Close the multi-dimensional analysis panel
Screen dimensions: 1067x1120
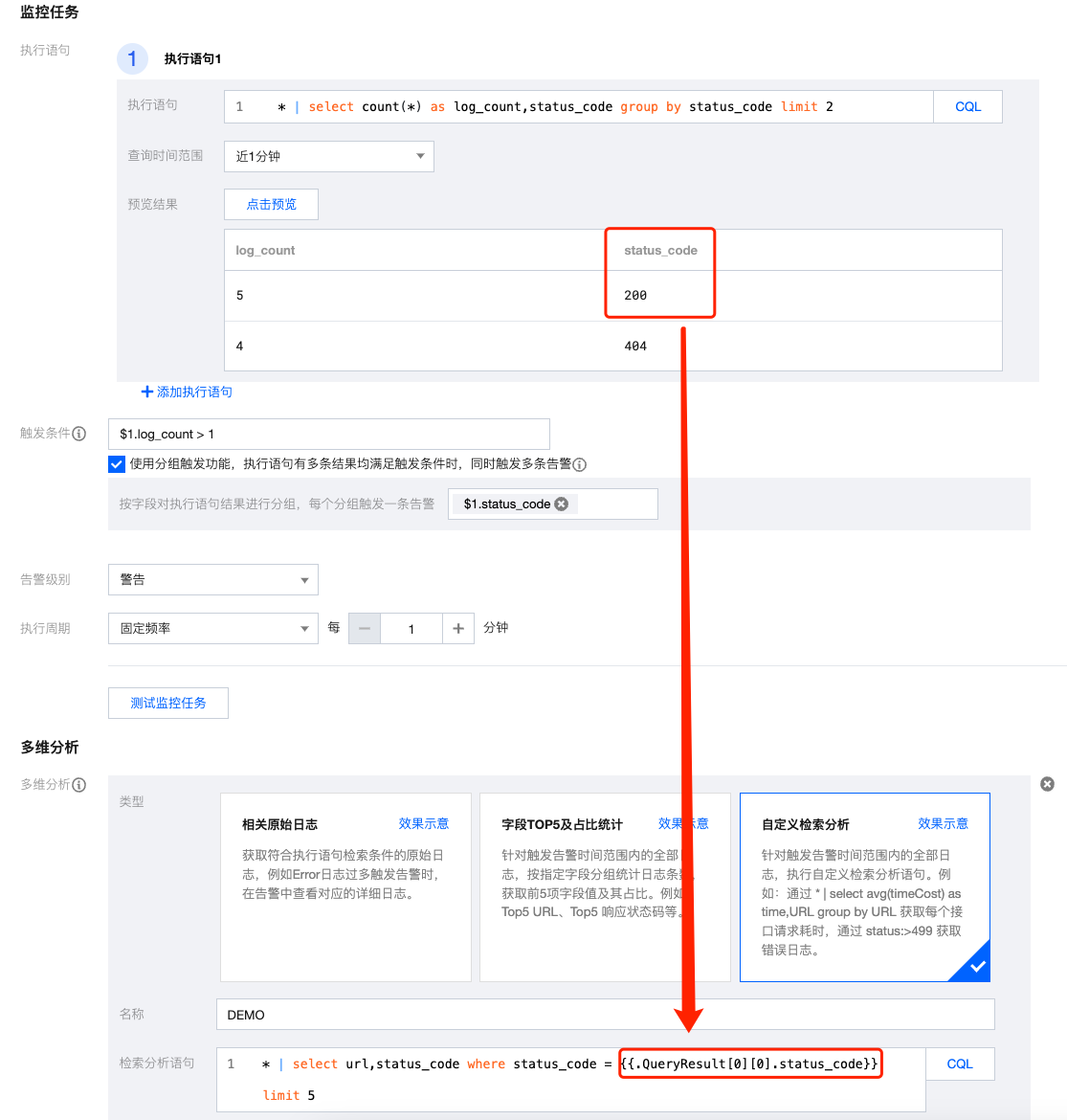(1047, 784)
